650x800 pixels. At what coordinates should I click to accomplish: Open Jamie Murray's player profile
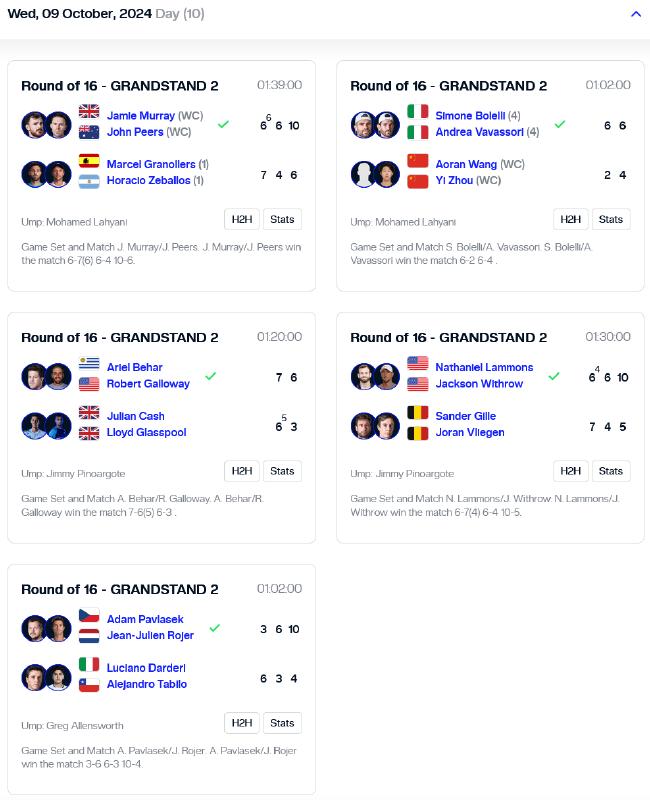point(141,116)
